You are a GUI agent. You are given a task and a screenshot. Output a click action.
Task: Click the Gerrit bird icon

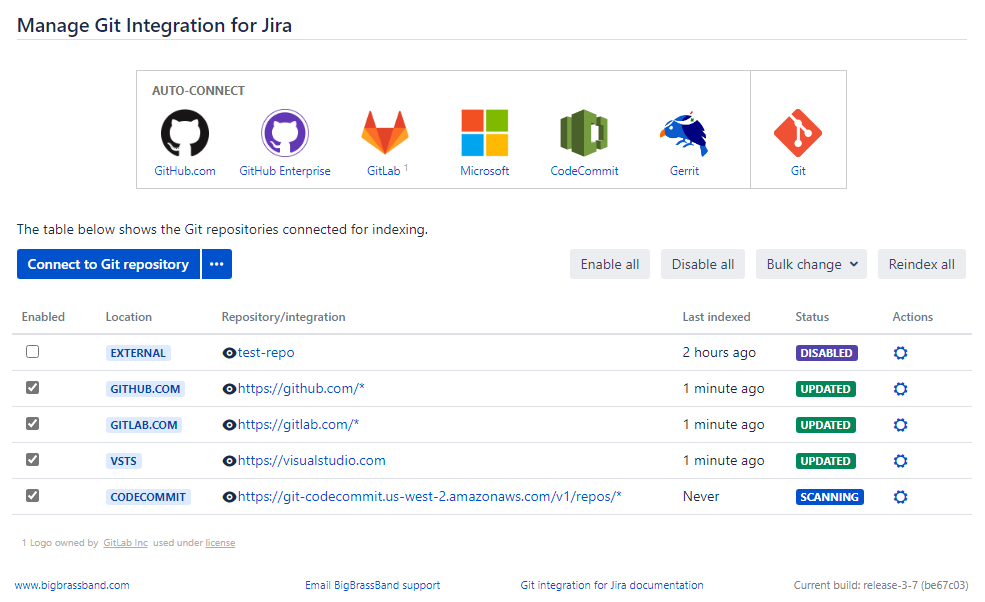coord(684,133)
